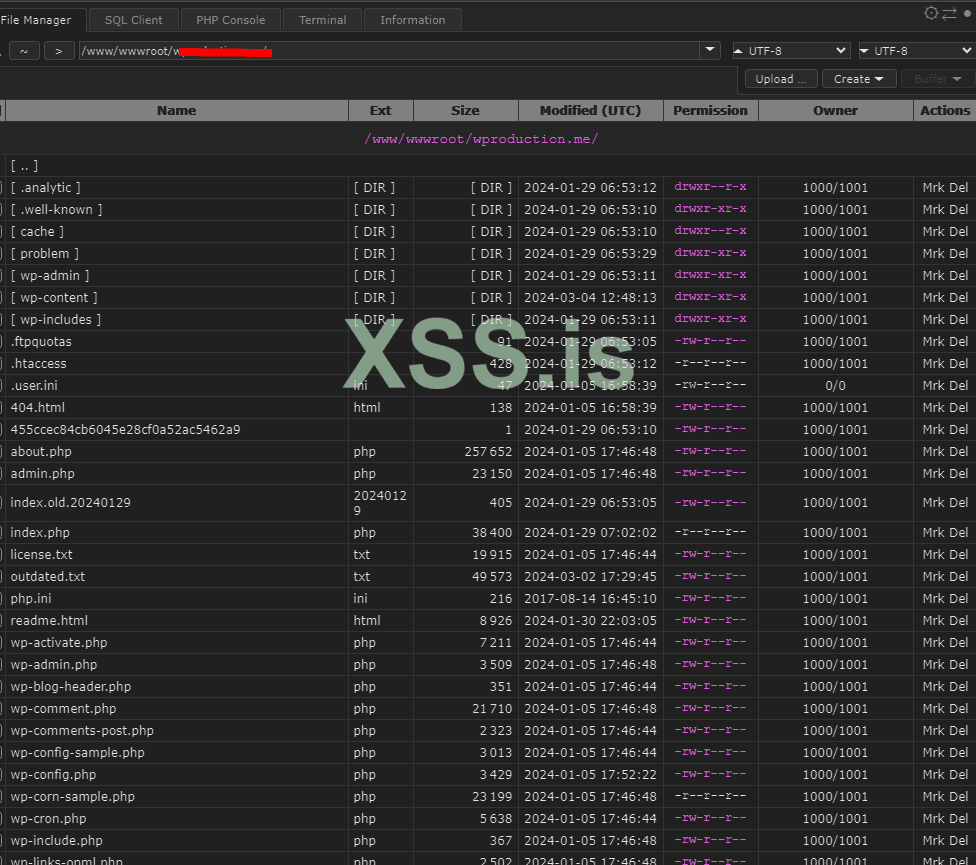Click the round dot icon at top right

click(x=967, y=13)
